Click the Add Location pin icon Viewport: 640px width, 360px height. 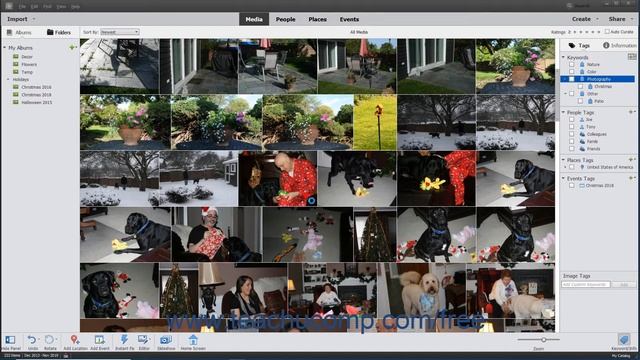tap(74, 340)
